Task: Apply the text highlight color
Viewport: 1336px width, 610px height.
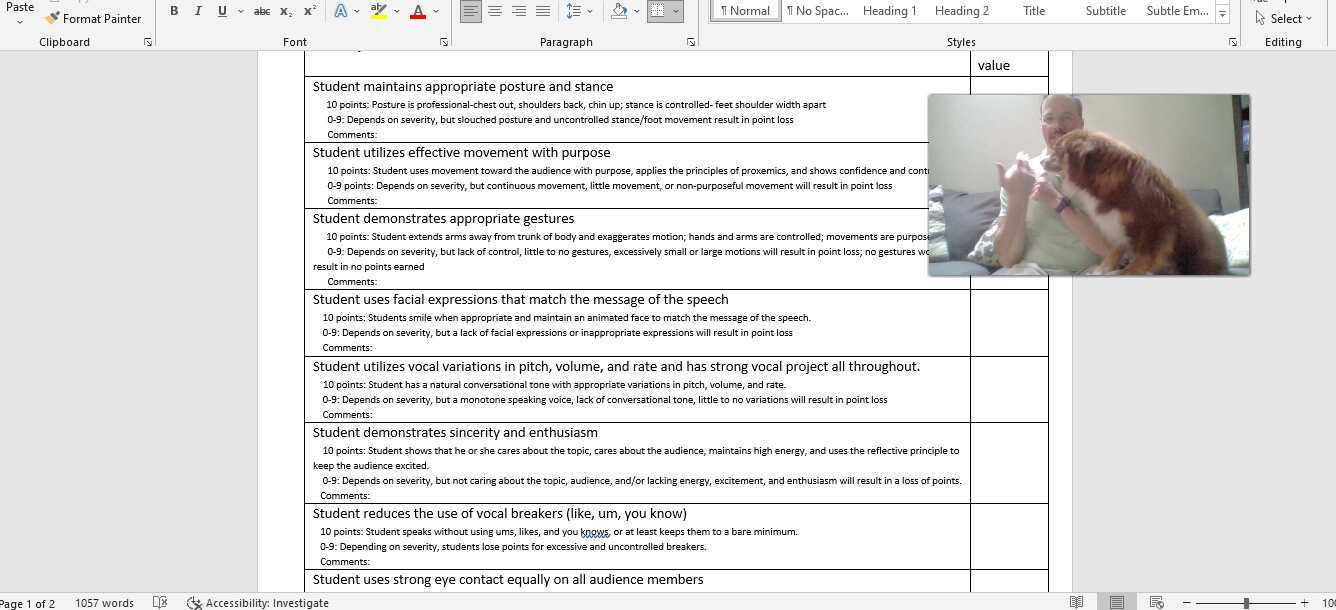Action: [378, 11]
